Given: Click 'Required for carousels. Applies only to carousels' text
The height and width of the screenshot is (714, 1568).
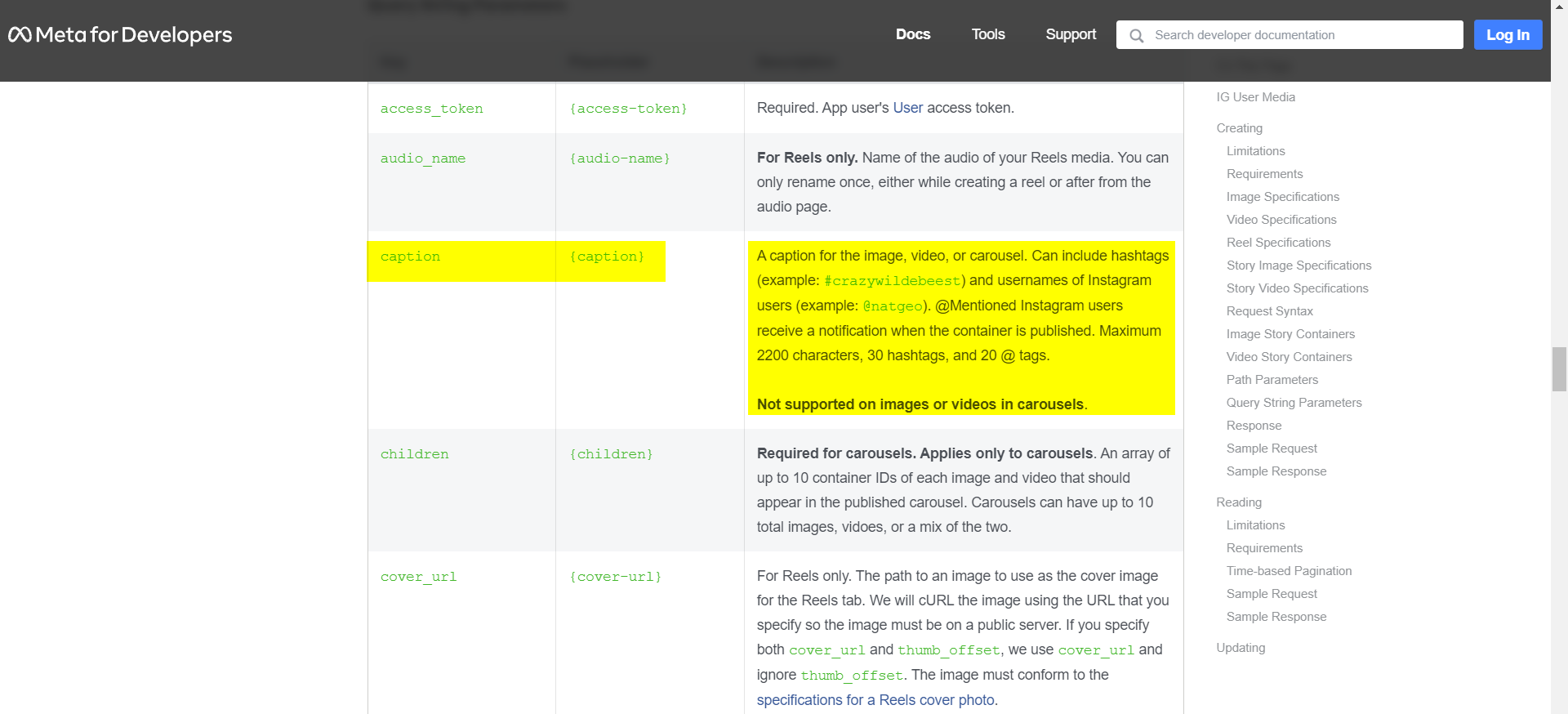Looking at the screenshot, I should point(925,453).
